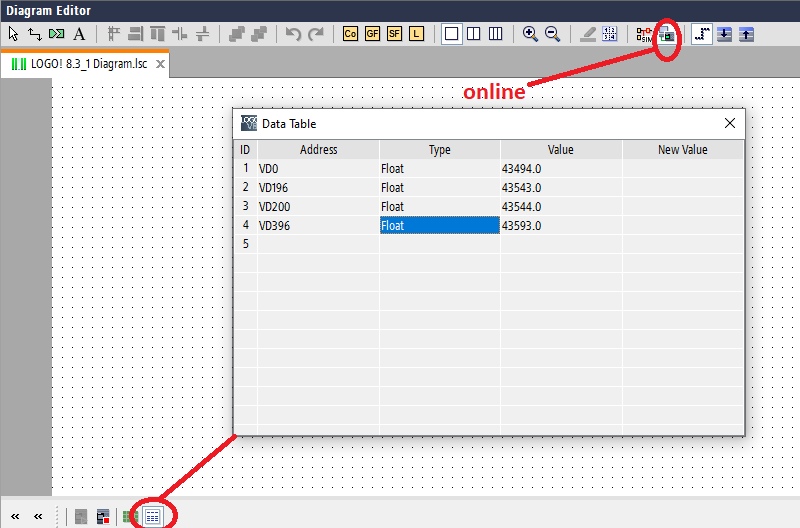Open the Special Functions SF palette
This screenshot has height=528, width=800.
tap(394, 34)
